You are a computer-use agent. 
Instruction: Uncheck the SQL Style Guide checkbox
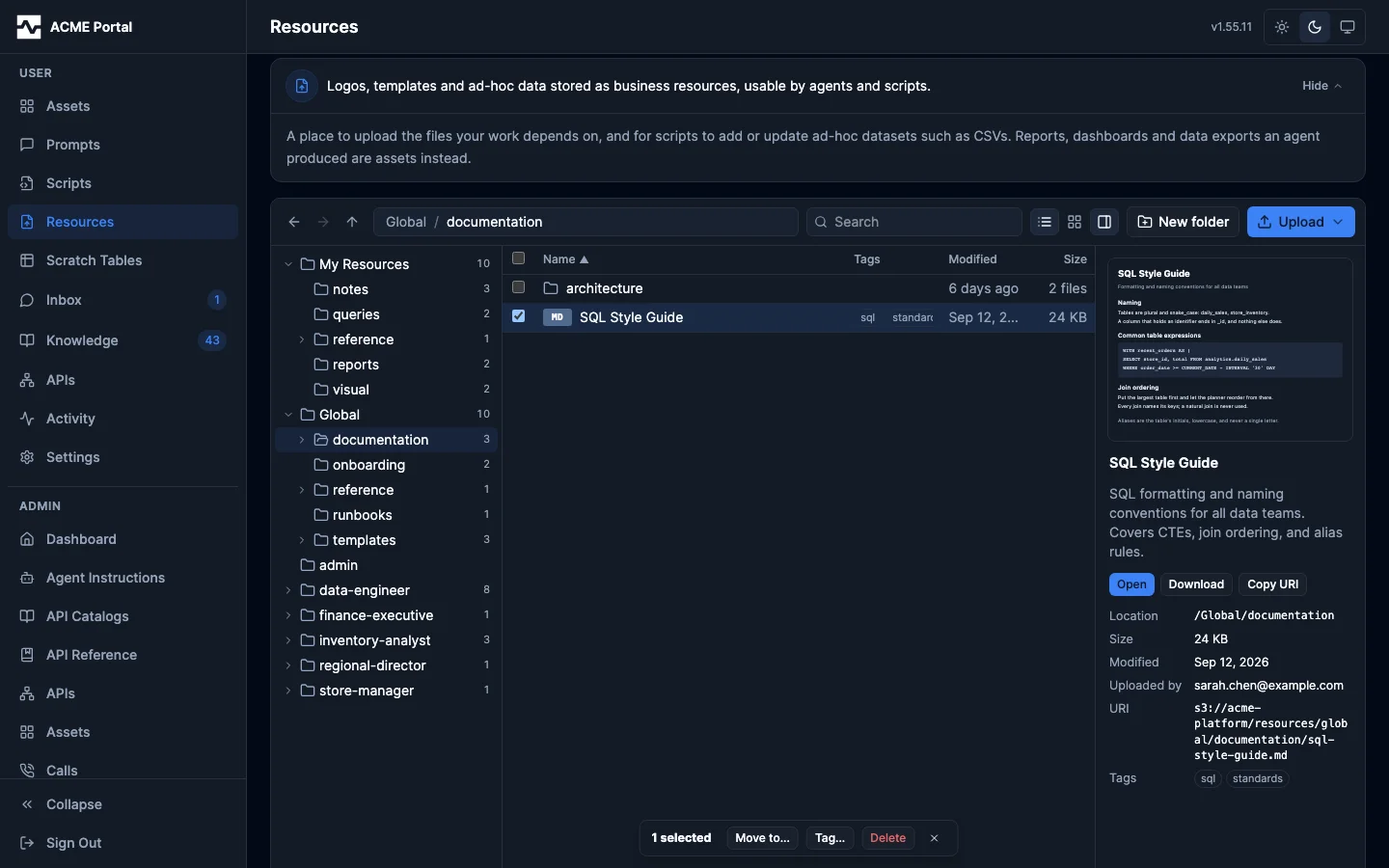pyautogui.click(x=519, y=316)
